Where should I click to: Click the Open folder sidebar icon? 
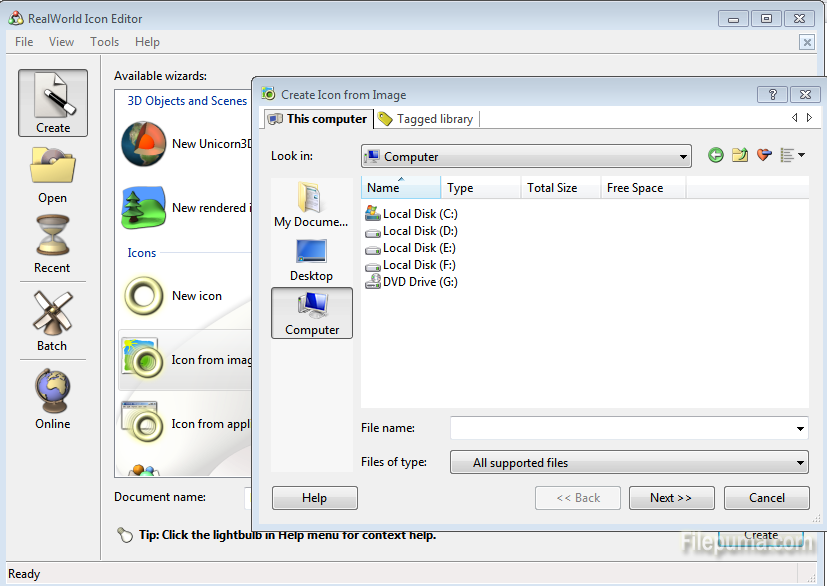(52, 174)
